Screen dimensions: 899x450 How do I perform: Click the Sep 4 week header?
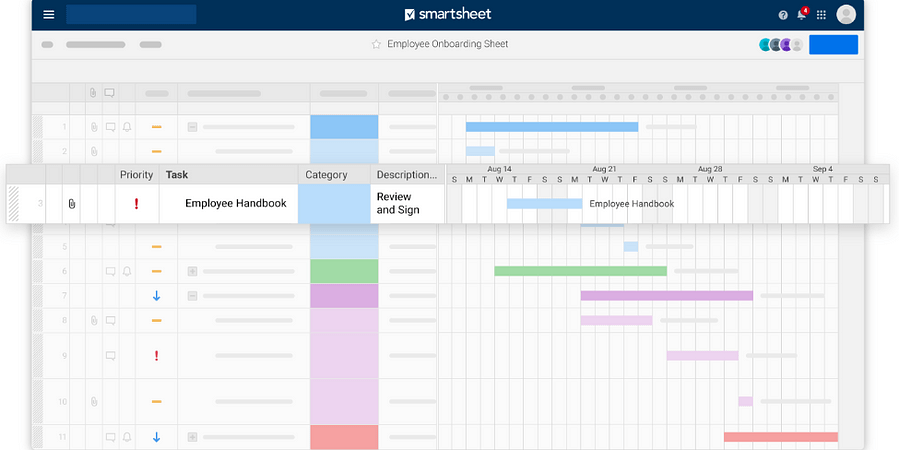(x=822, y=169)
